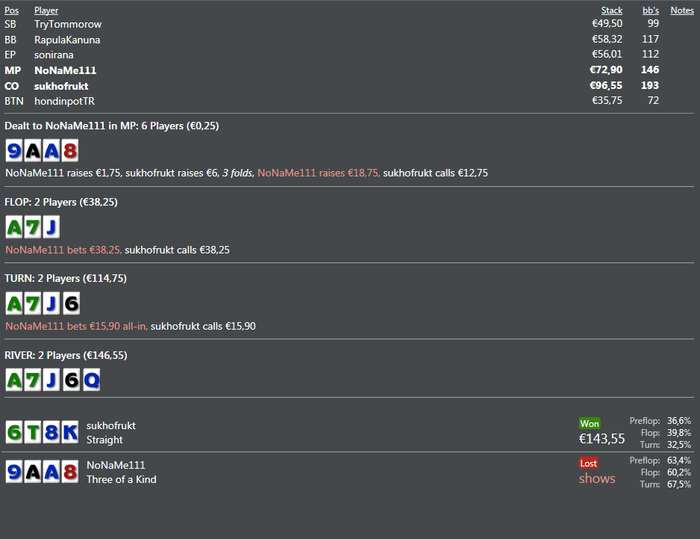This screenshot has width=700, height=539.
Task: Click the Jack card in the FLOP section
Action: click(51, 227)
